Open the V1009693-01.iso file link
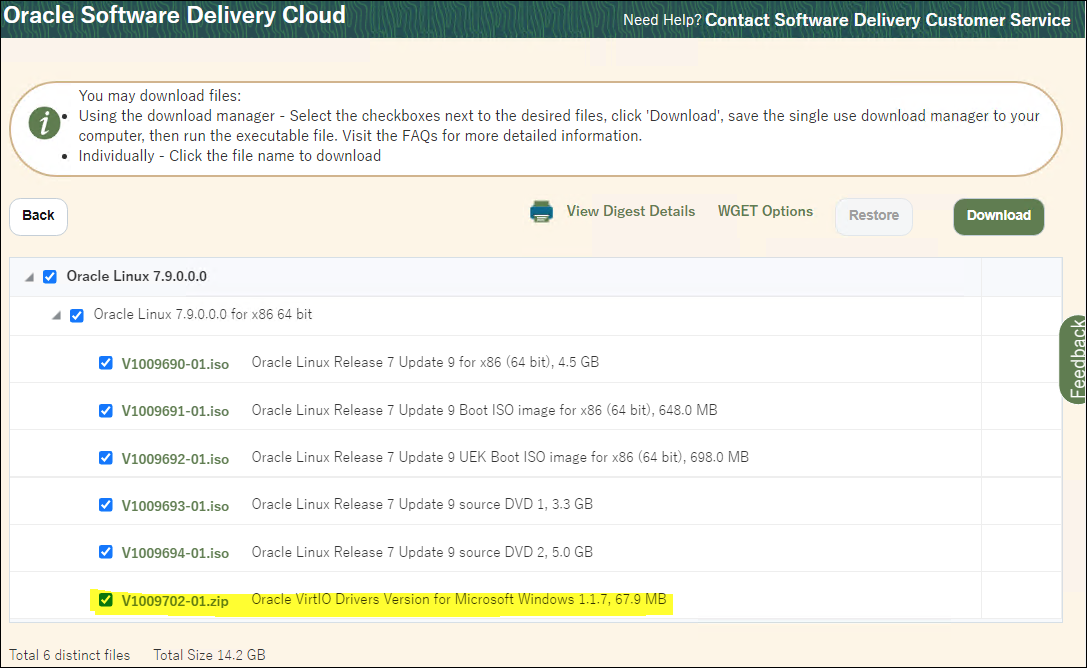1087x668 pixels. click(x=175, y=506)
